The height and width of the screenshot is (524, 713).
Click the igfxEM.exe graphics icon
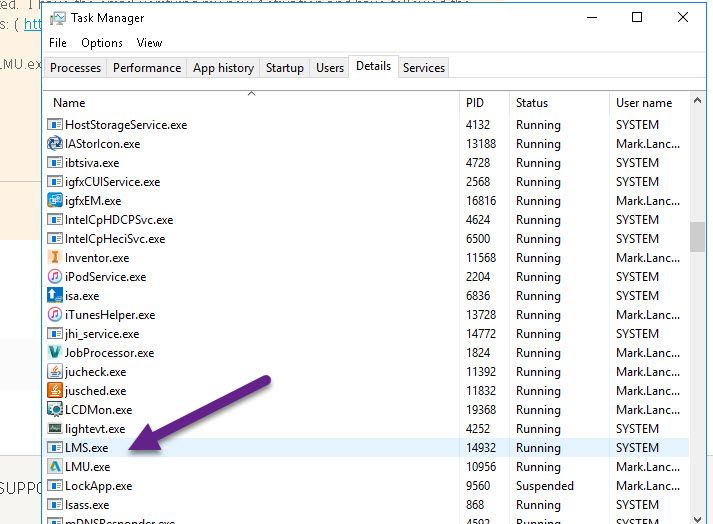pos(55,201)
